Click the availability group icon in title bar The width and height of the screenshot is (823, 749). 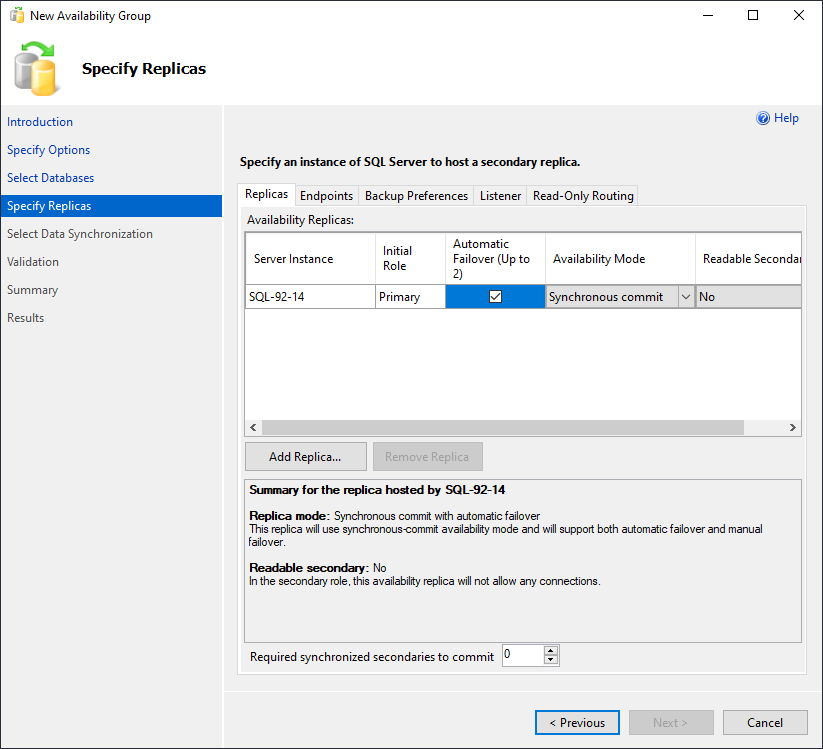pos(16,16)
